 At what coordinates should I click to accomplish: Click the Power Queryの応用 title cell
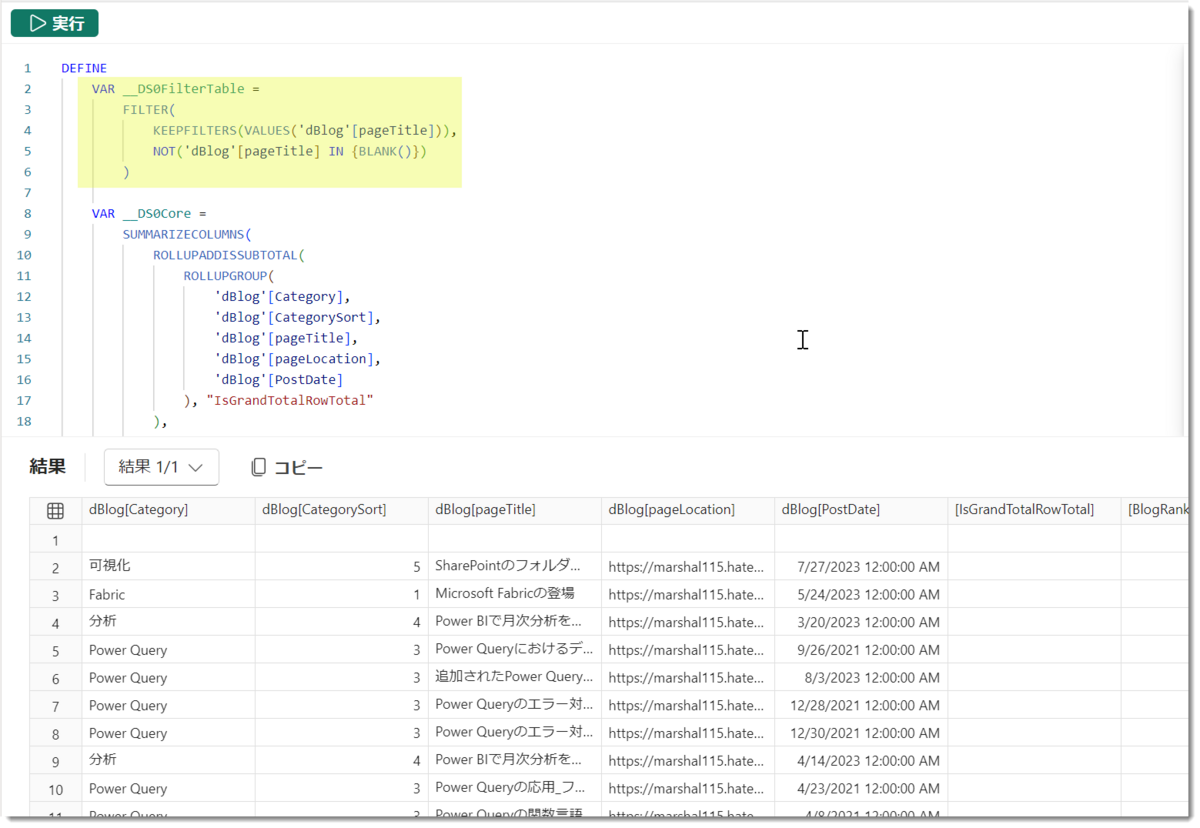point(515,789)
